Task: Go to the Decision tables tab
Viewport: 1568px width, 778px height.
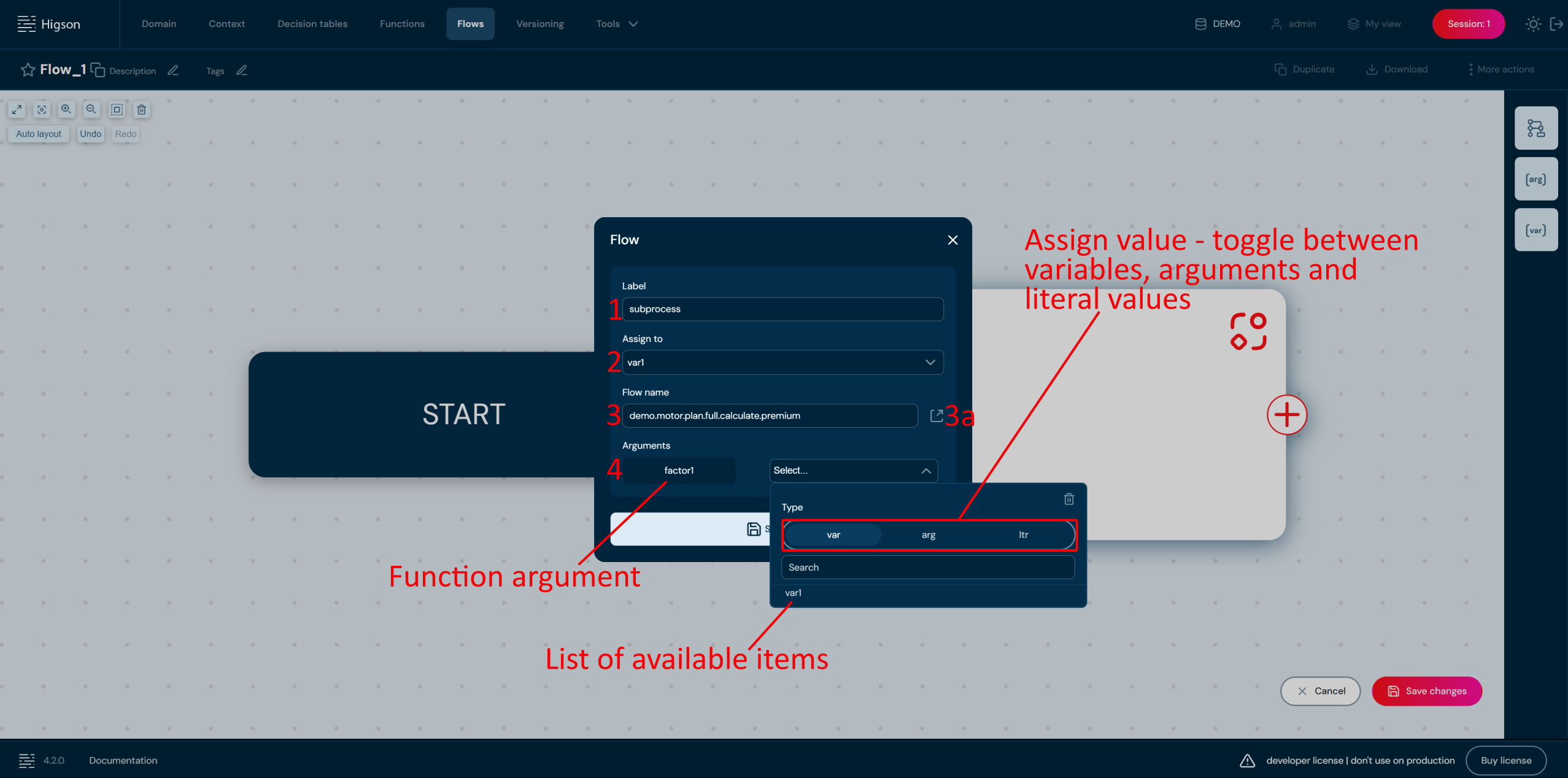Action: [x=312, y=24]
